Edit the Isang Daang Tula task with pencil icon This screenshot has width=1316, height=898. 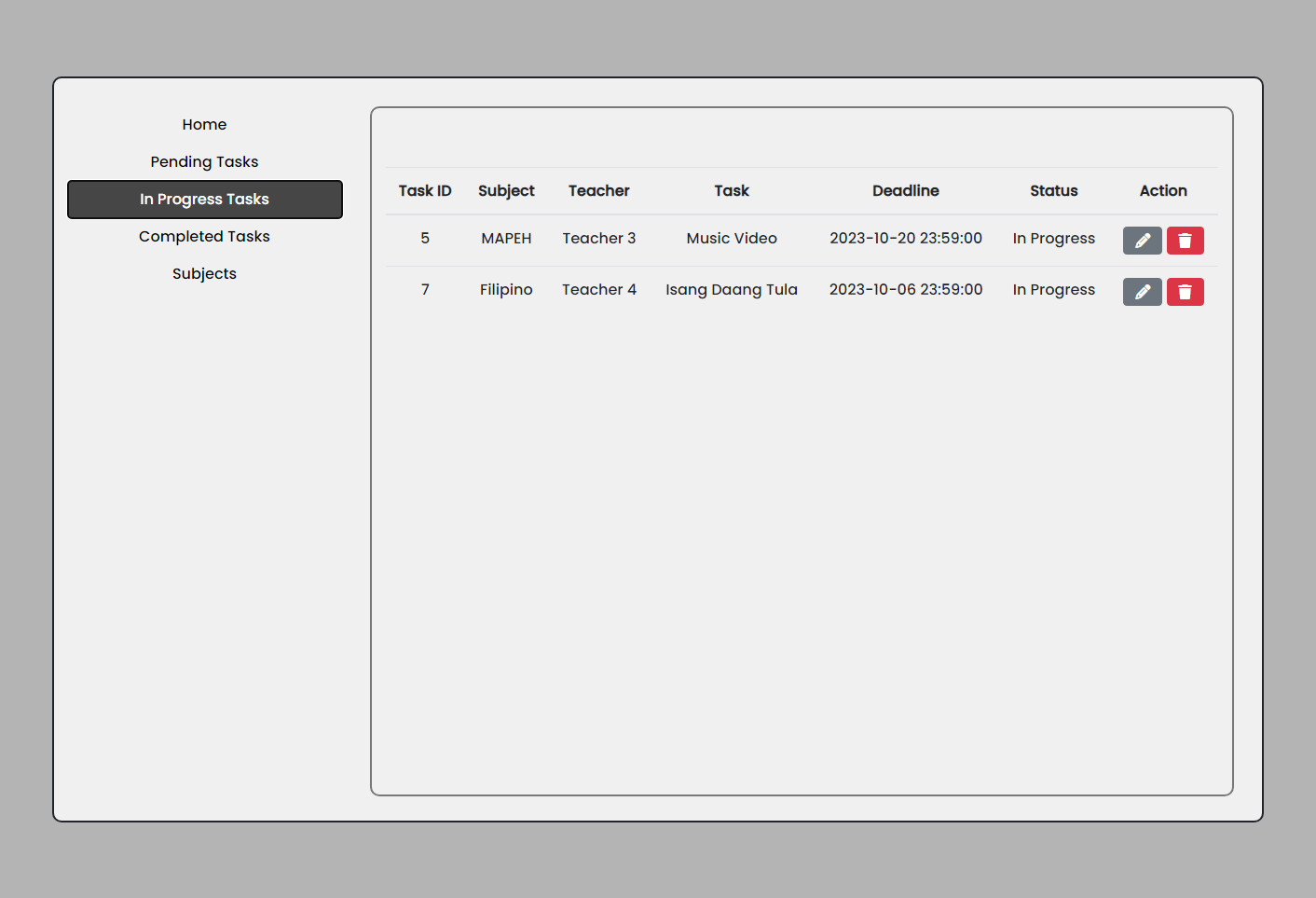coord(1142,292)
